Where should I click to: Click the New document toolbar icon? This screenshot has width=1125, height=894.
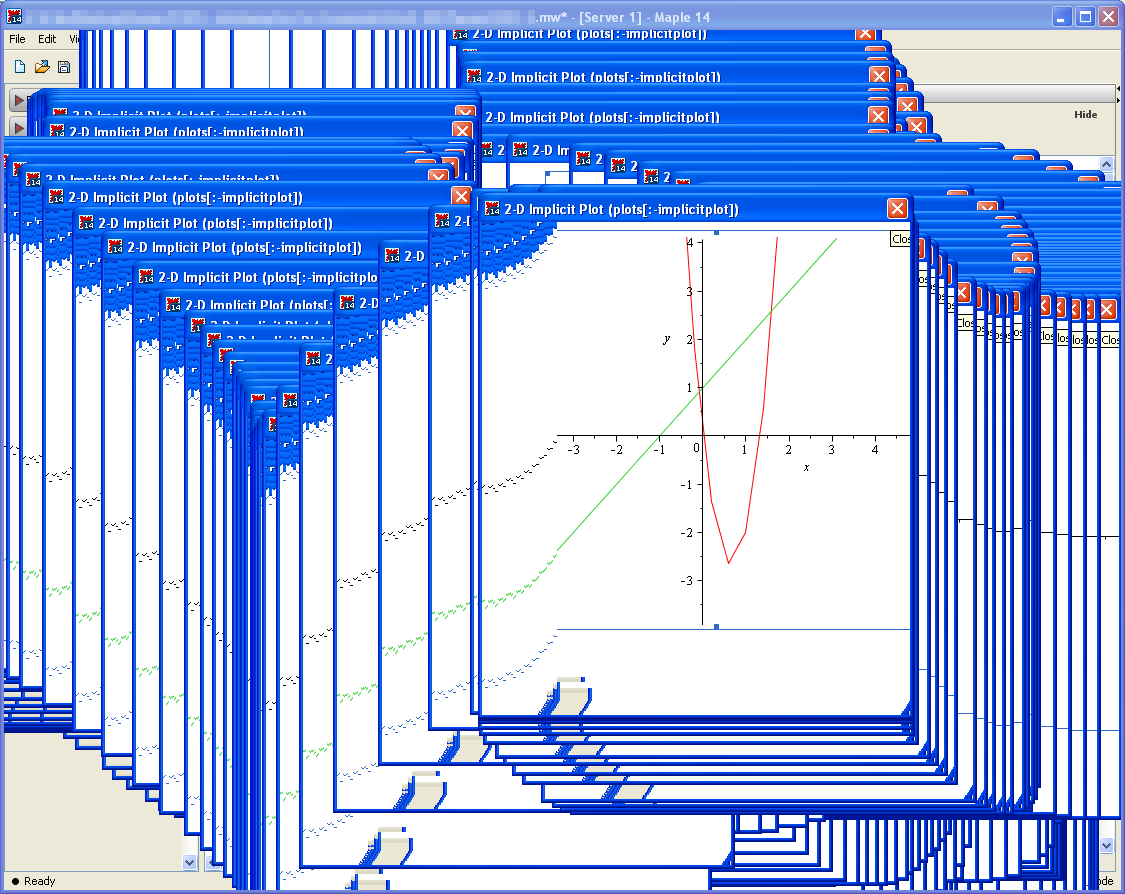click(20, 67)
